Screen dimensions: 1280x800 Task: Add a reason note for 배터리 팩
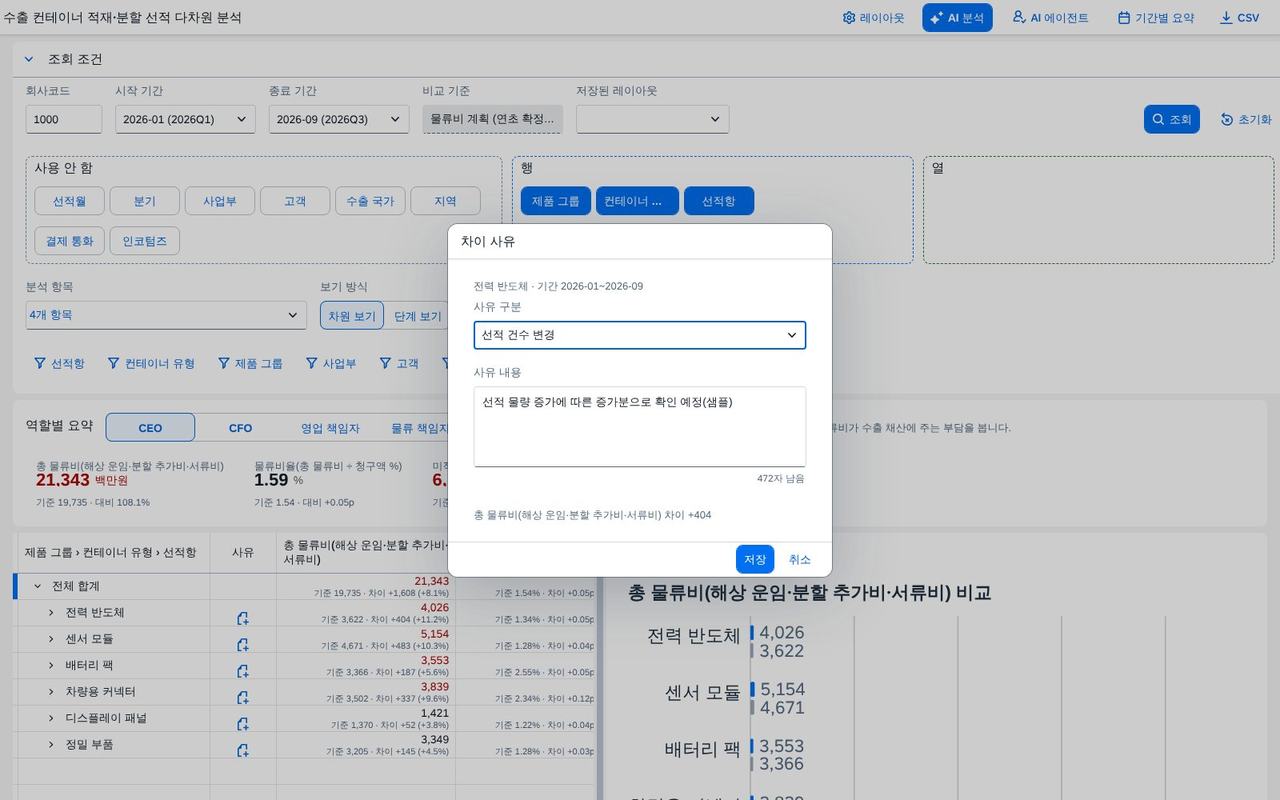click(x=242, y=671)
